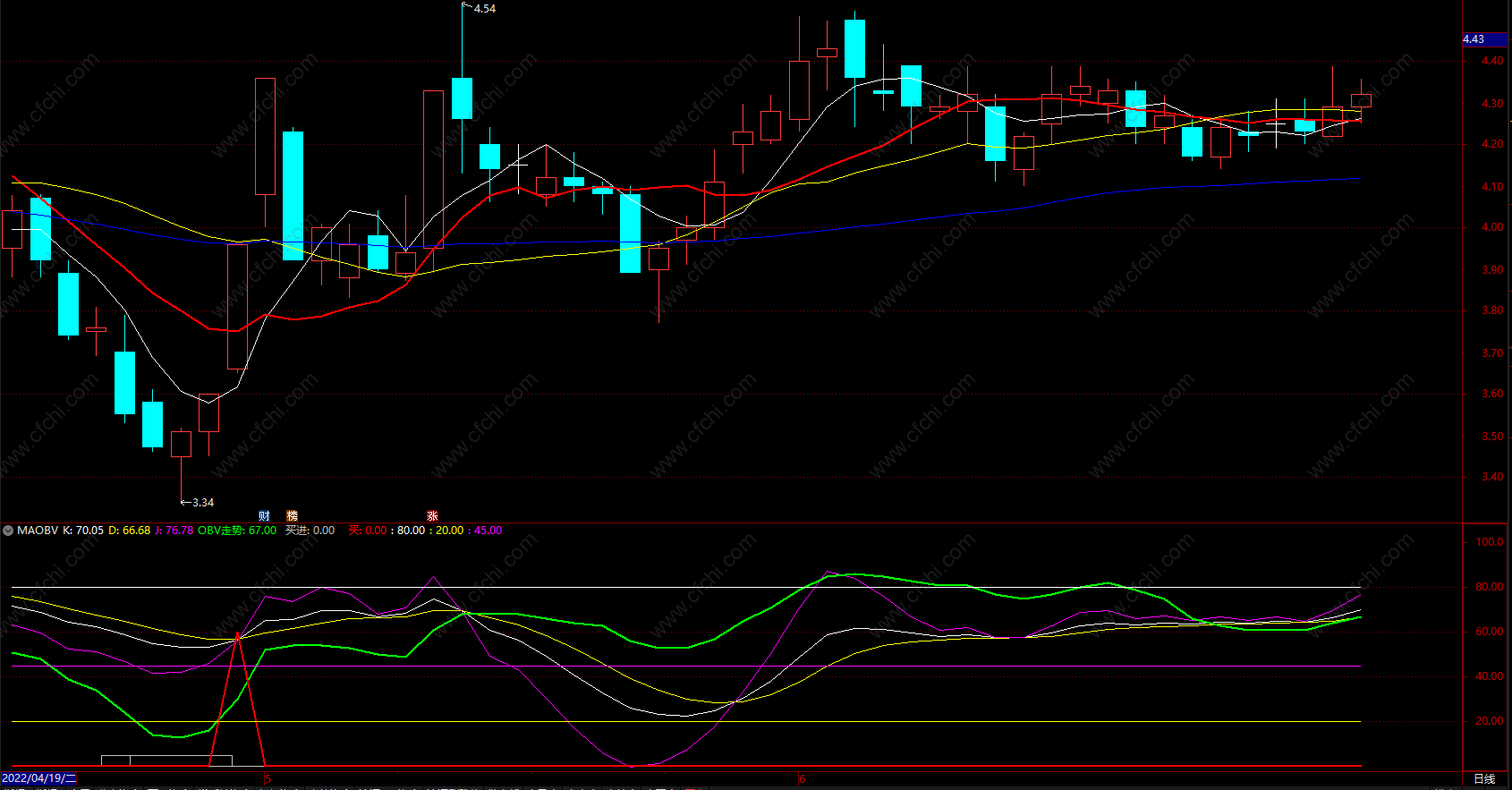The width and height of the screenshot is (1512, 790).
Task: Click the month 6 timeline marker
Action: click(x=803, y=779)
